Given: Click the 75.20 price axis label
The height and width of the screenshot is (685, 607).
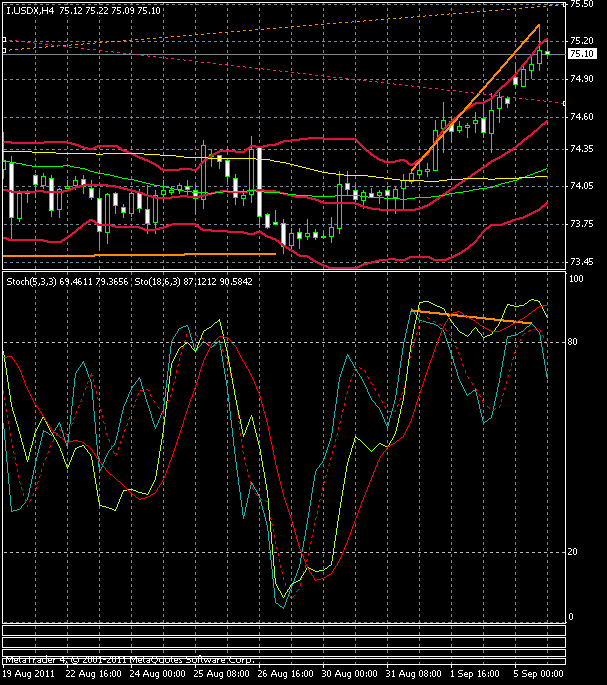Looking at the screenshot, I should coord(582,41).
